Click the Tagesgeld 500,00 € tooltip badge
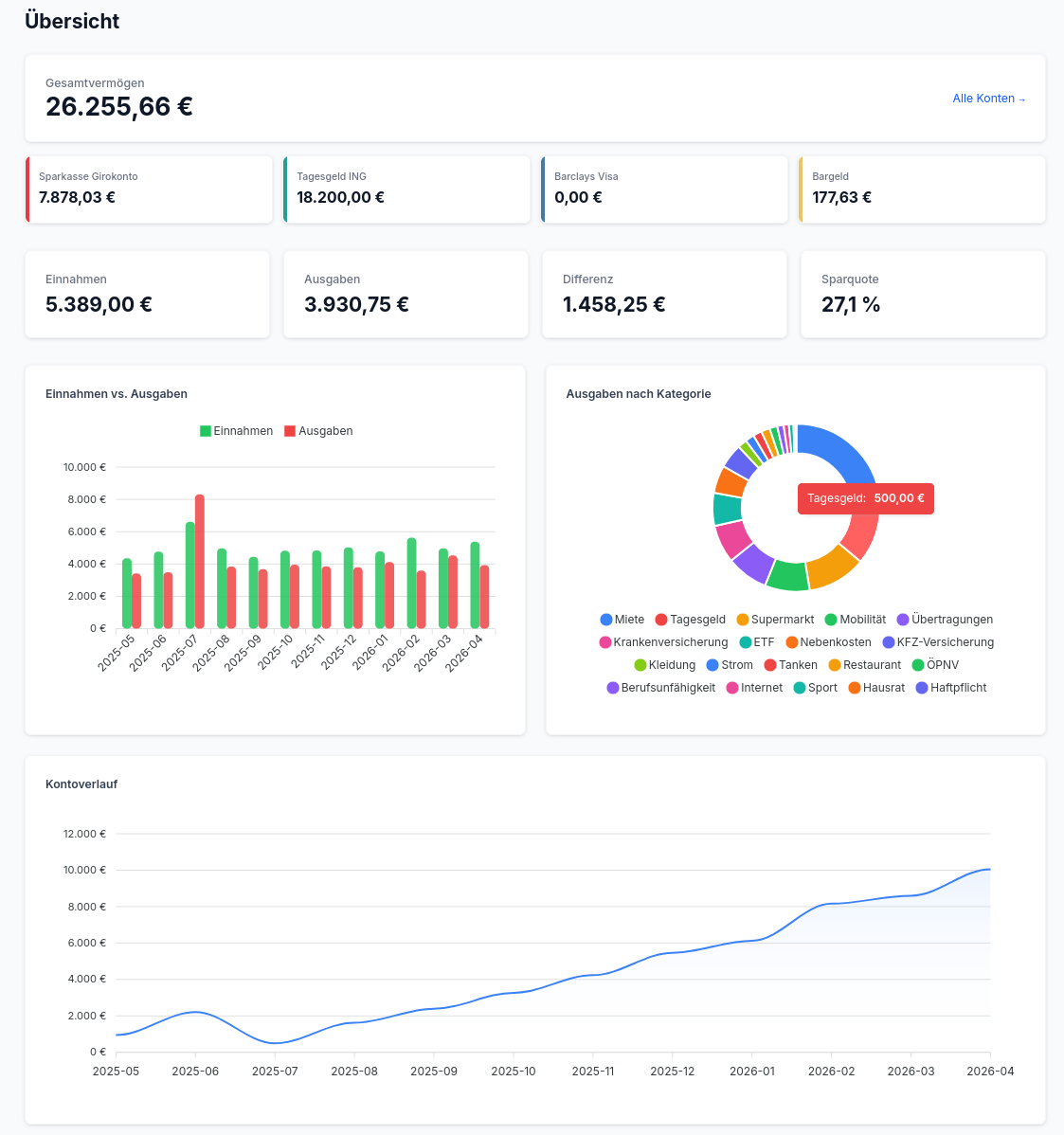The height and width of the screenshot is (1135, 1064). pos(865,498)
